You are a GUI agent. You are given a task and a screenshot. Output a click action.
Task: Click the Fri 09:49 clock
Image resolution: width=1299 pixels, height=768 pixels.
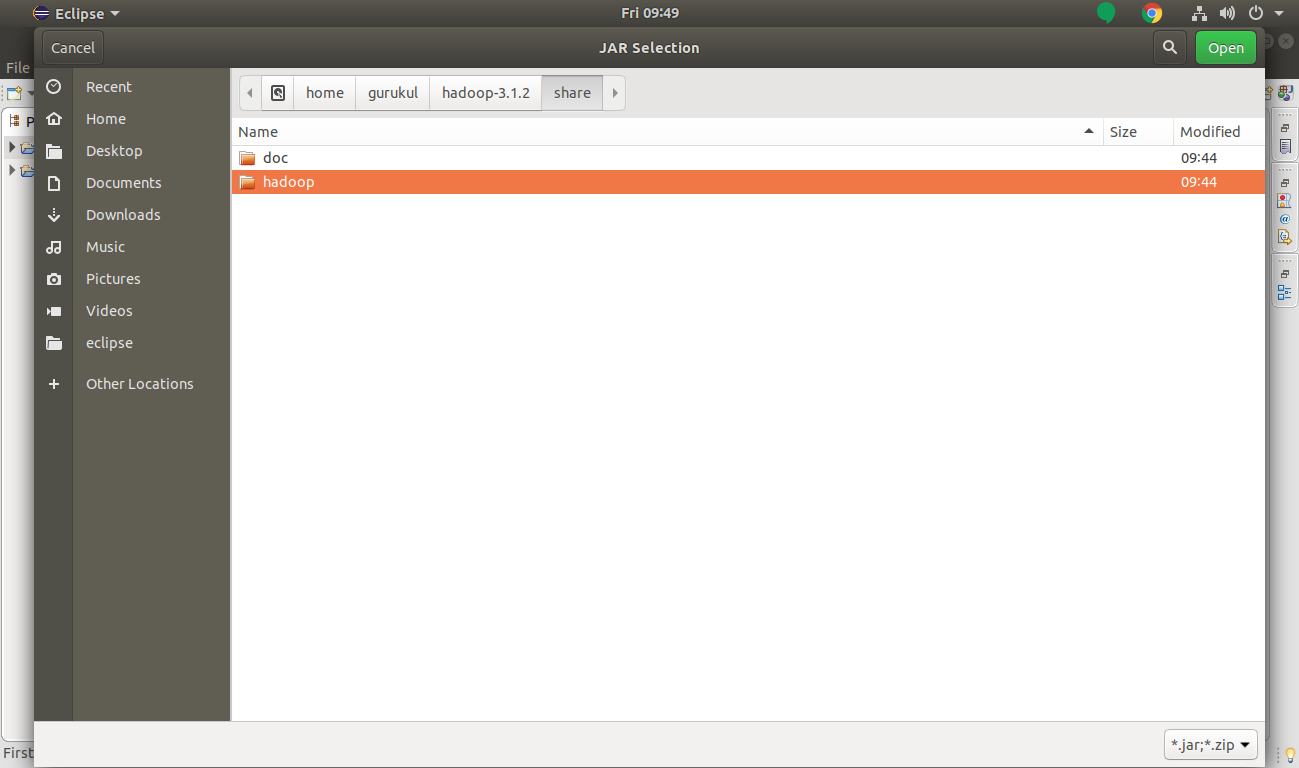650,13
